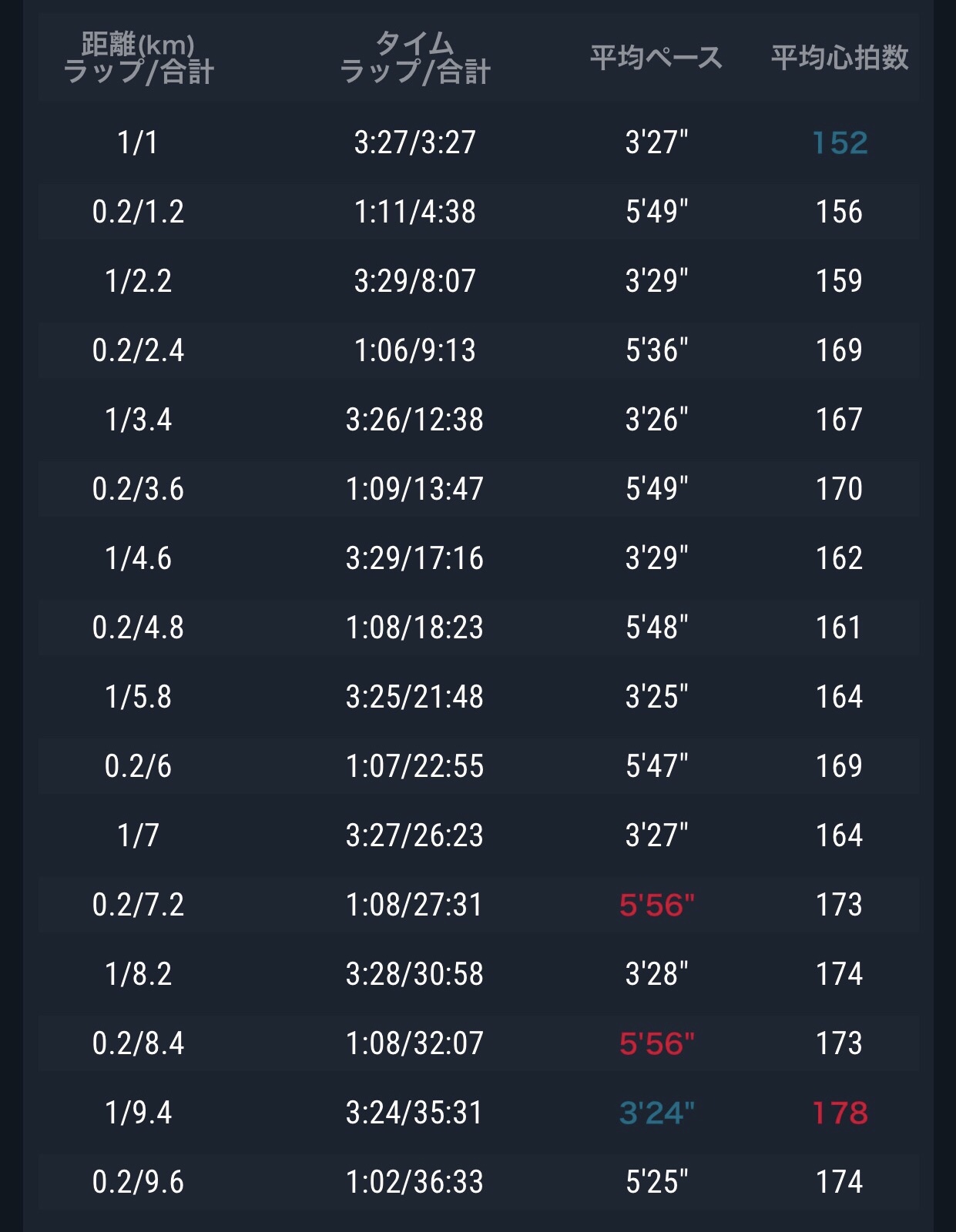Click the 1:11/4:38 lap time cell
This screenshot has height=1232, width=956.
coord(414,212)
